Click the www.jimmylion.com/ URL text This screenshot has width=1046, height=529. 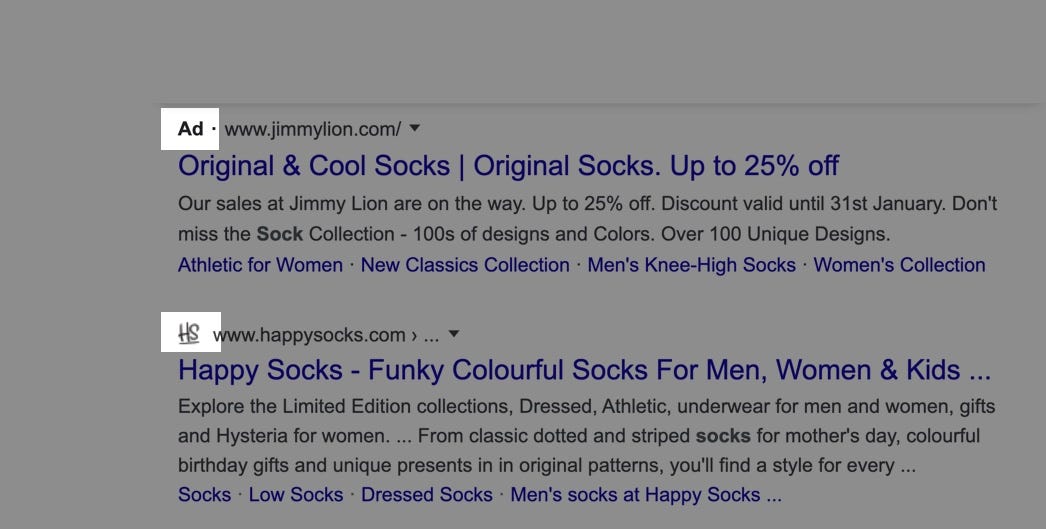coord(313,129)
